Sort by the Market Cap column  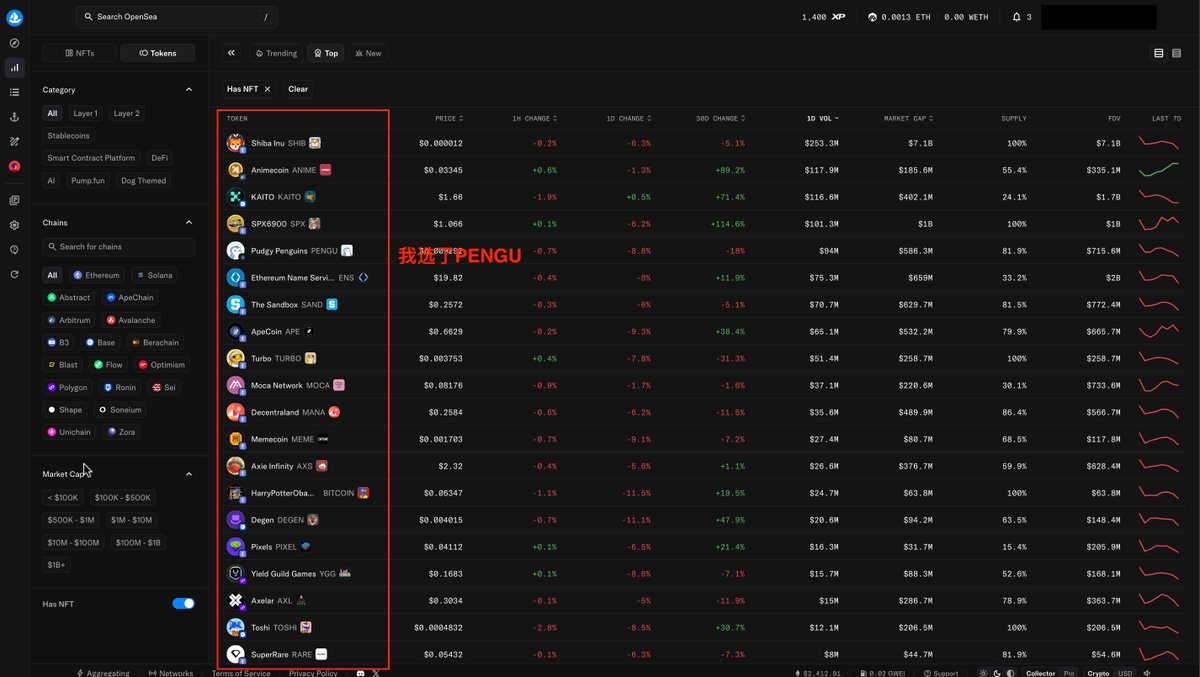908,118
